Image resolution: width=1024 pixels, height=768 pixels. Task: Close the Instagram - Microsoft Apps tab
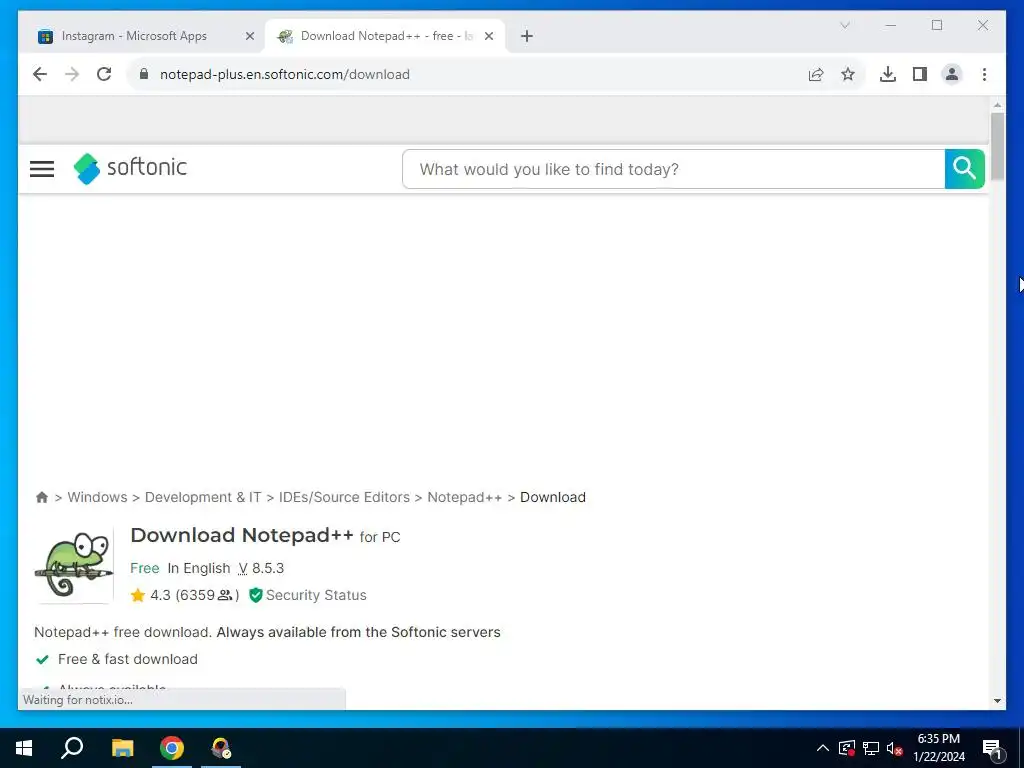click(249, 36)
